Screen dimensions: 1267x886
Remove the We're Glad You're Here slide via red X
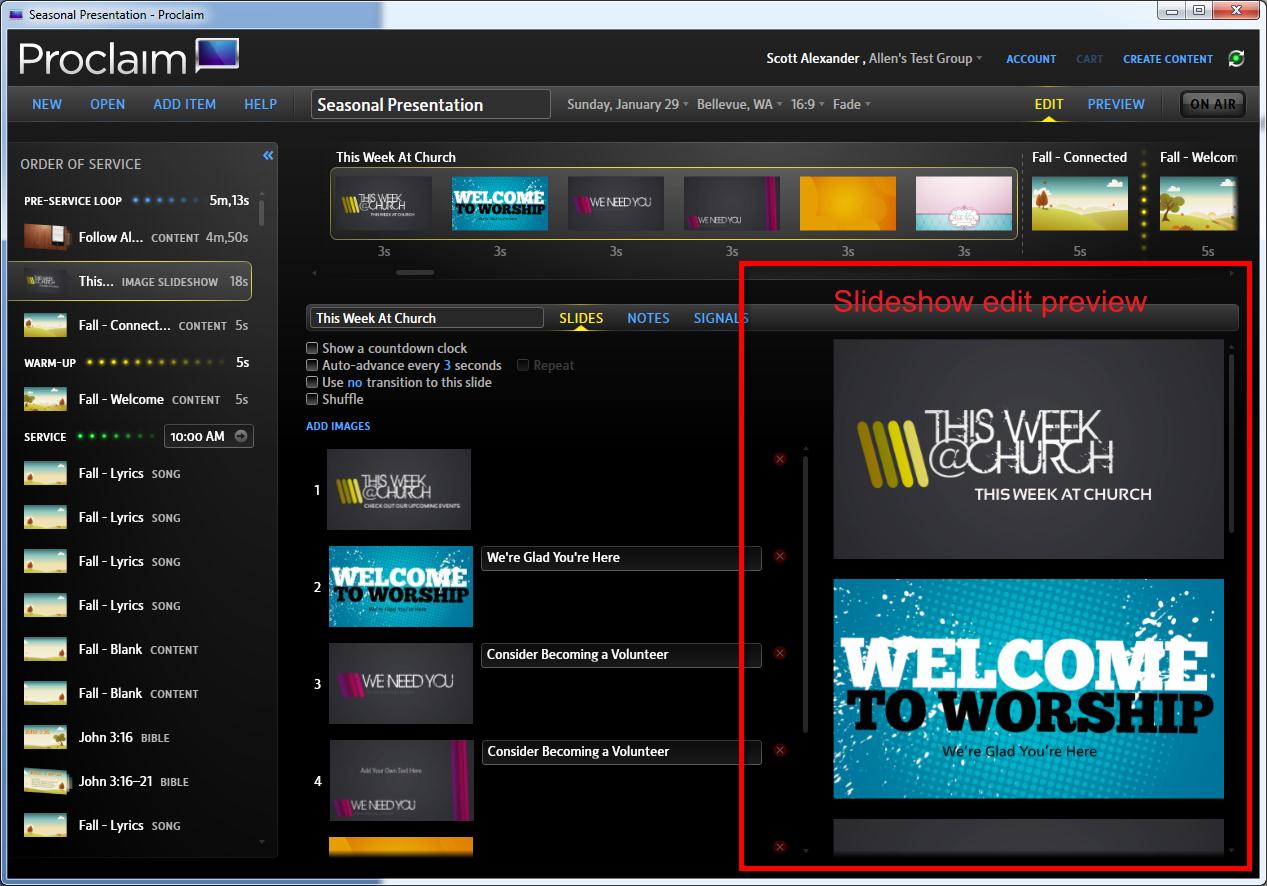point(779,556)
